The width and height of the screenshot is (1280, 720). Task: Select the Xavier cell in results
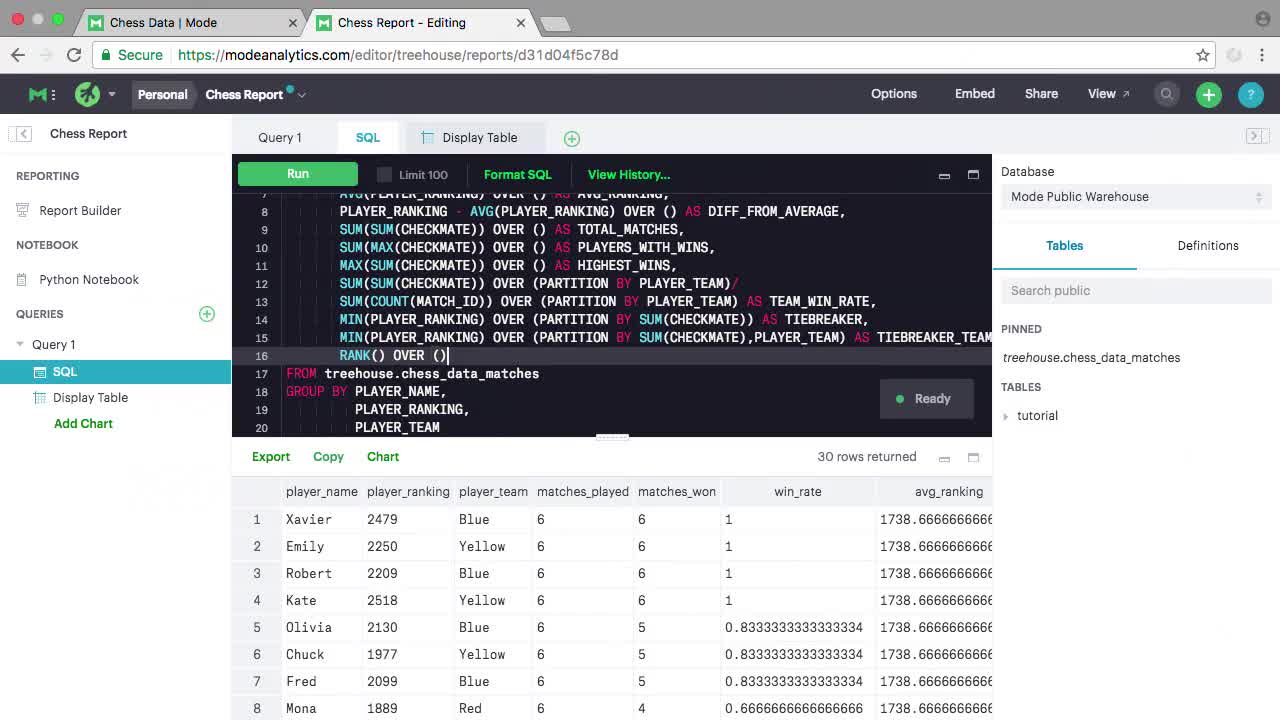[308, 520]
